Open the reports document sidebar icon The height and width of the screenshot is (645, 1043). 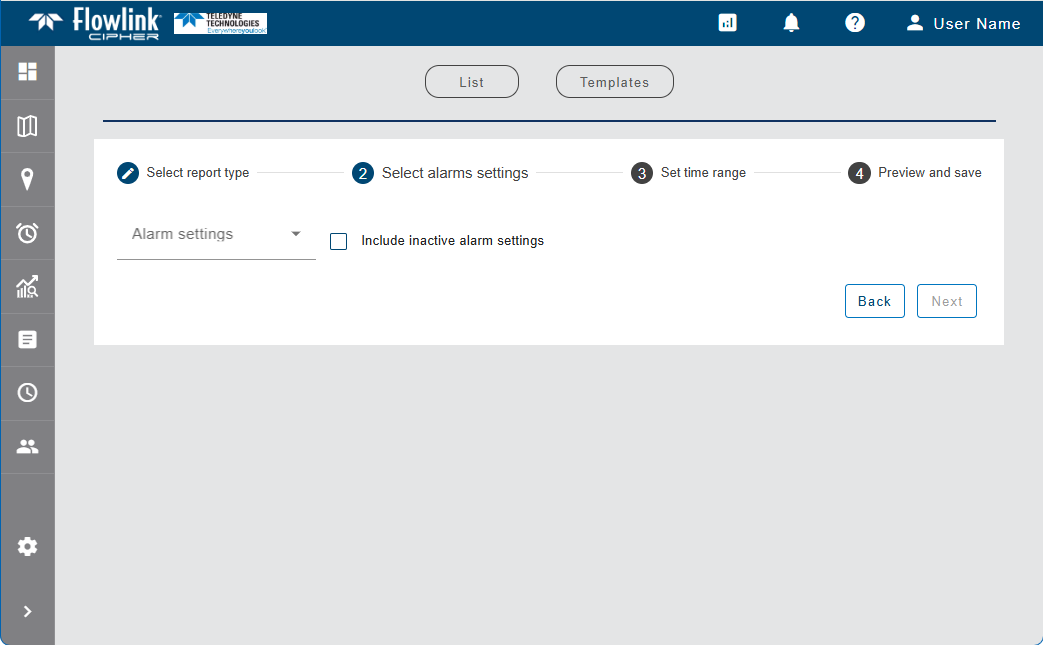27,340
